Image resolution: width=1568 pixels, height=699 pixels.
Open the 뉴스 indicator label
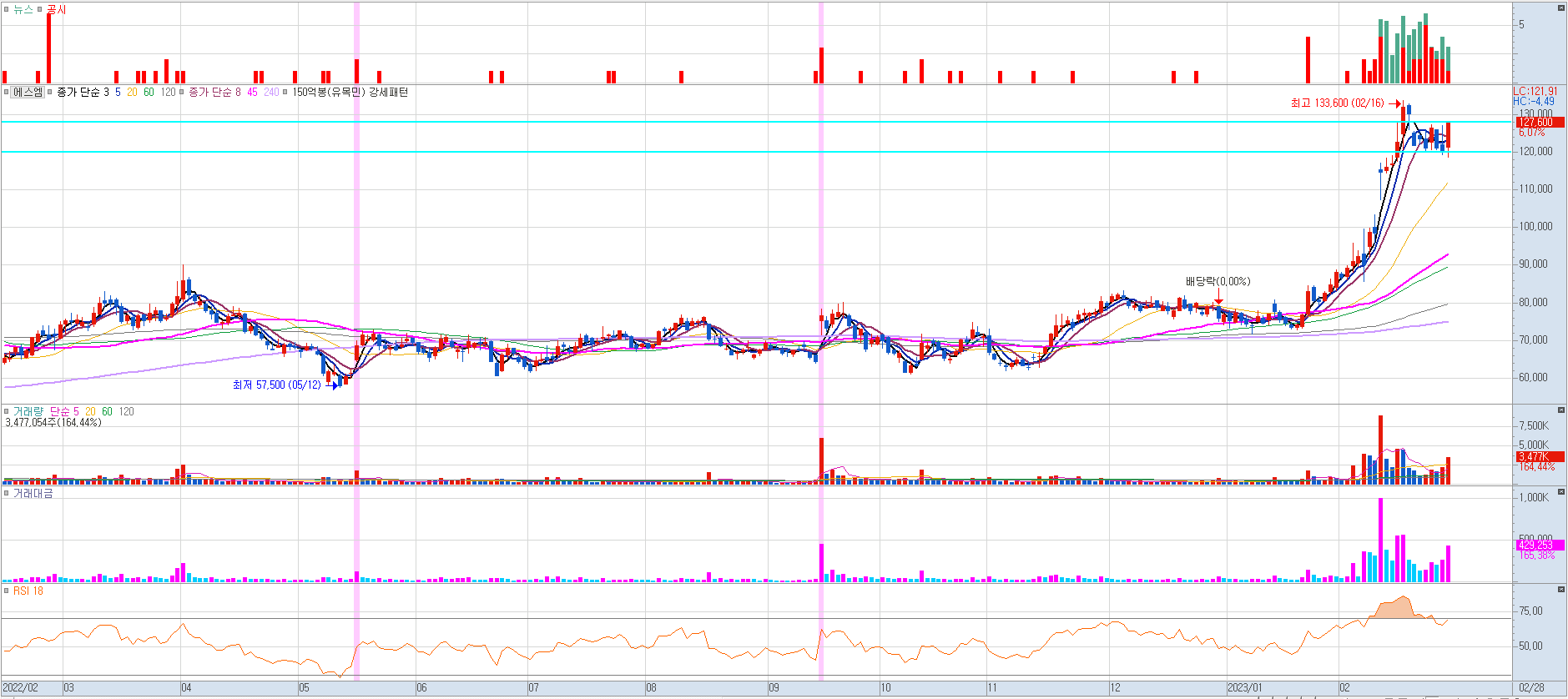(x=23, y=9)
